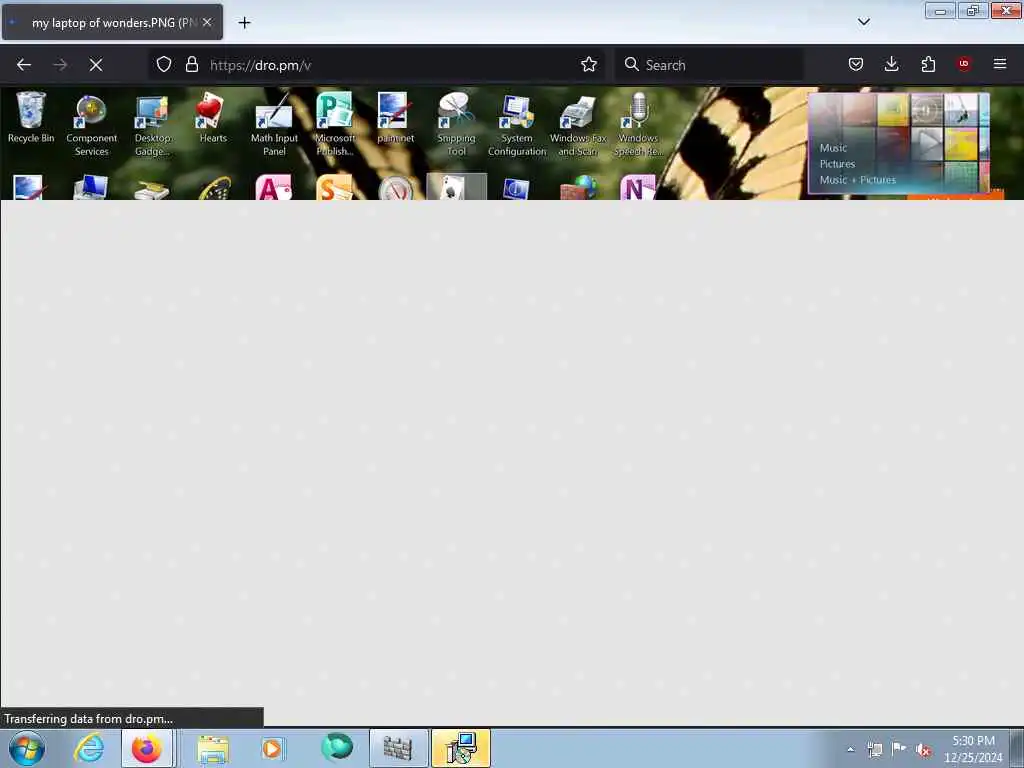Click the Access 'A' icon in image
Image resolution: width=1024 pixels, height=768 pixels.
(x=274, y=187)
